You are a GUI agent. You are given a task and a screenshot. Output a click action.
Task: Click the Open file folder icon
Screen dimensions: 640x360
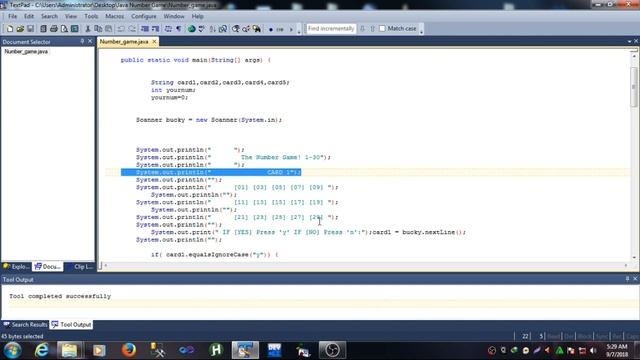coord(20,29)
